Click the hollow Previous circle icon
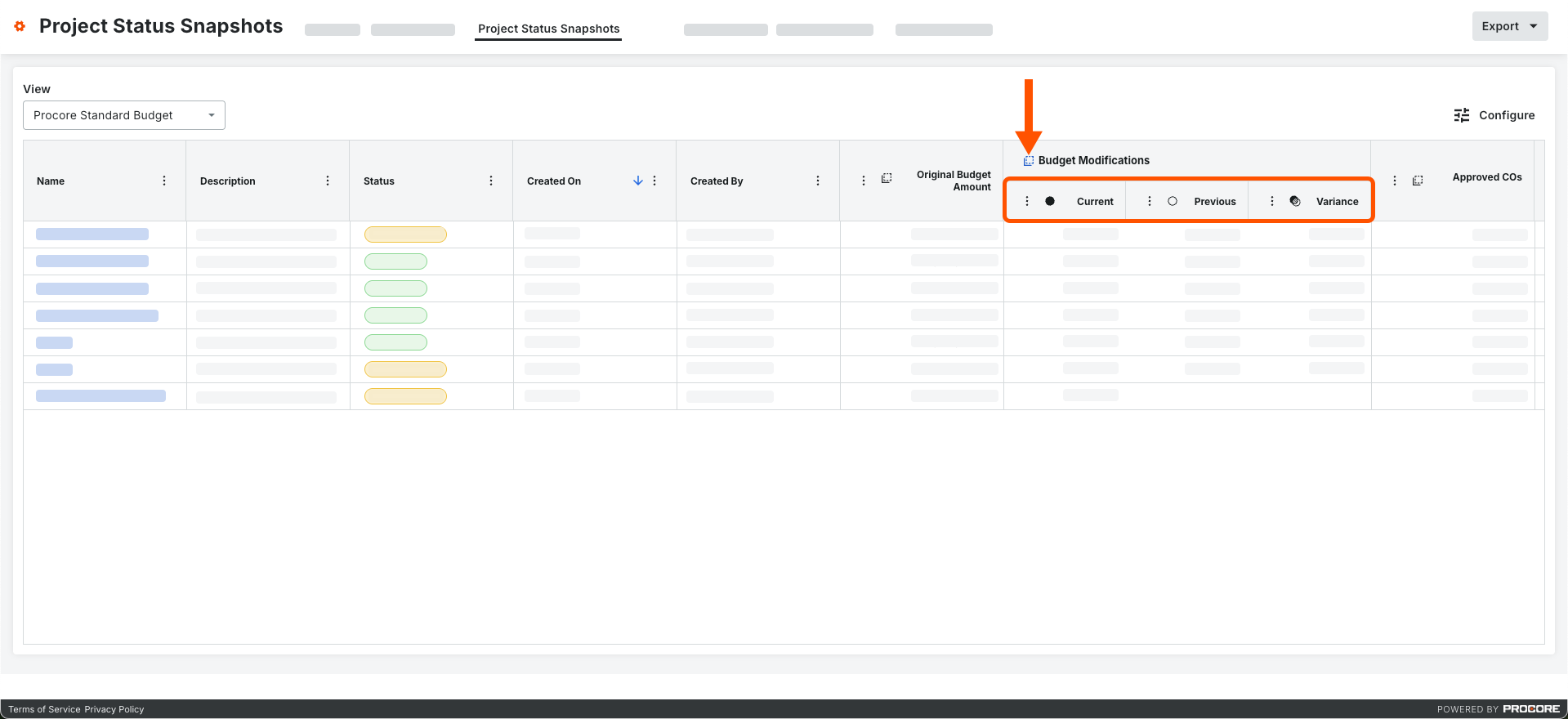This screenshot has height=719, width=1568. [x=1173, y=201]
